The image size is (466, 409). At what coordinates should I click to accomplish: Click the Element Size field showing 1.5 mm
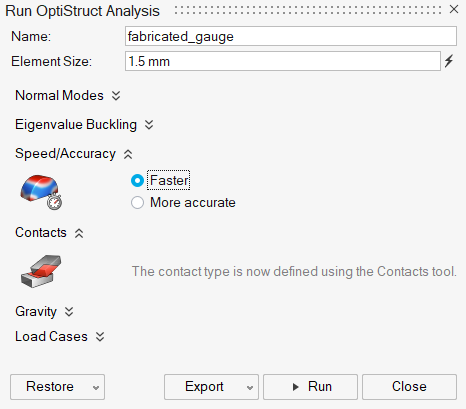283,61
